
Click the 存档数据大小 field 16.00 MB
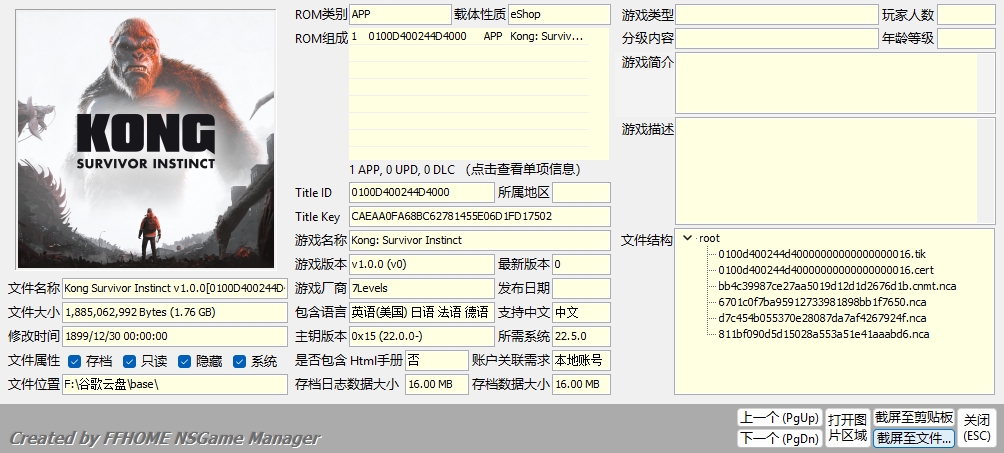tap(581, 384)
